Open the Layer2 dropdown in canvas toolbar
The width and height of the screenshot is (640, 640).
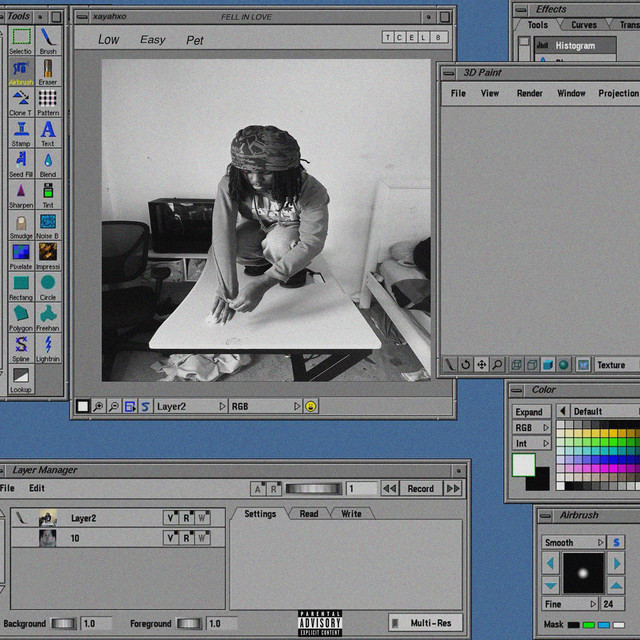click(190, 407)
